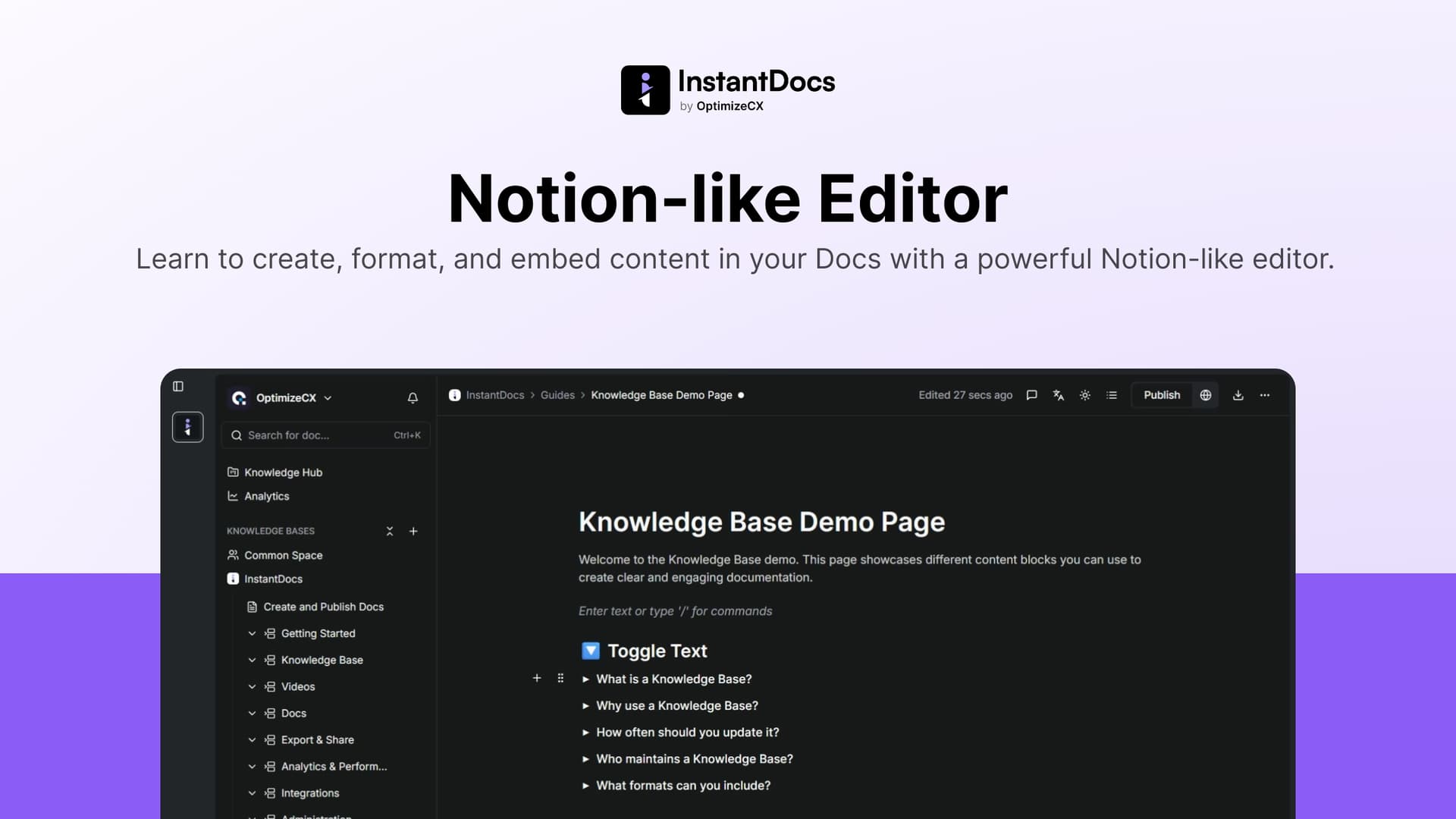
Task: Open the translate icon in the toolbar
Action: (x=1058, y=395)
